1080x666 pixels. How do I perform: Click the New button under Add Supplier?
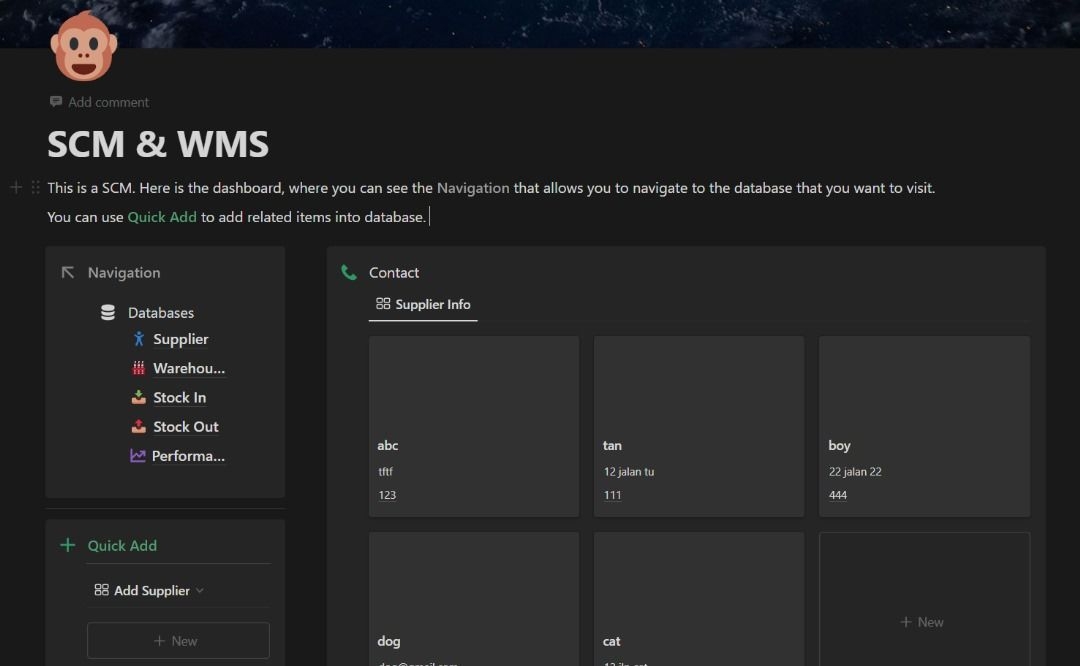178,641
